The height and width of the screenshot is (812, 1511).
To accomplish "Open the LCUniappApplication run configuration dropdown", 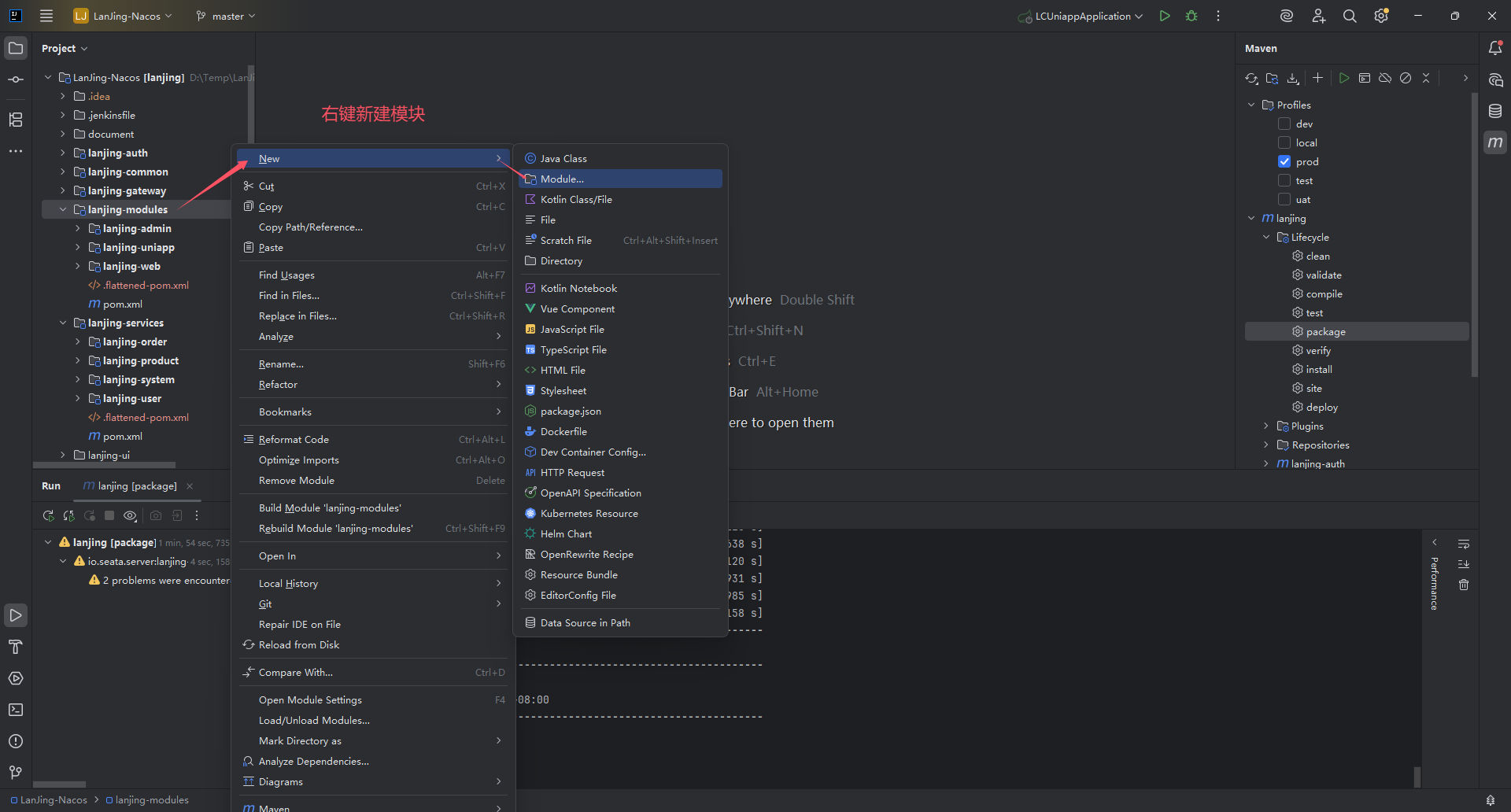I will coord(1080,16).
